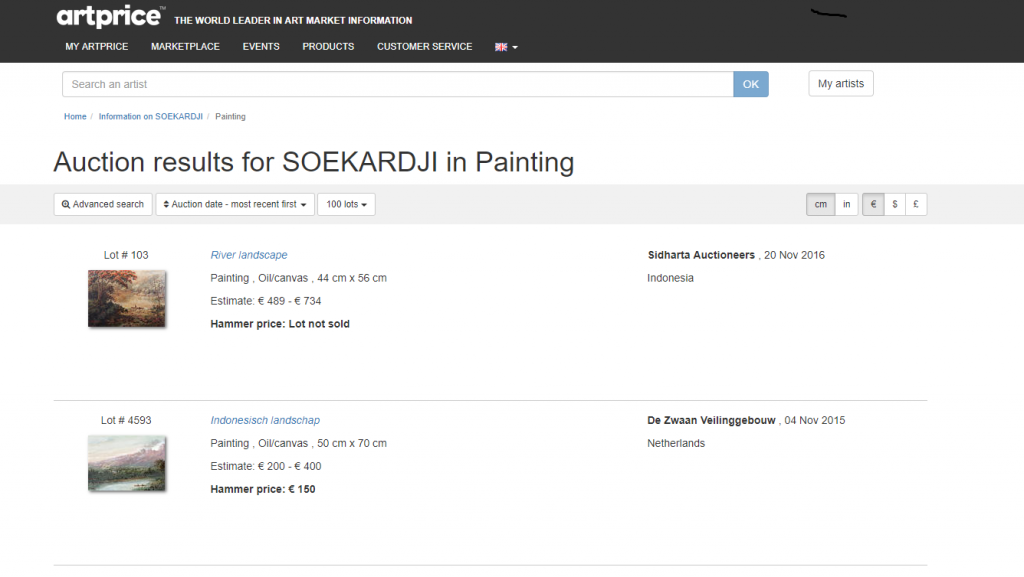
Task: Switch currency to euro
Action: (x=873, y=204)
